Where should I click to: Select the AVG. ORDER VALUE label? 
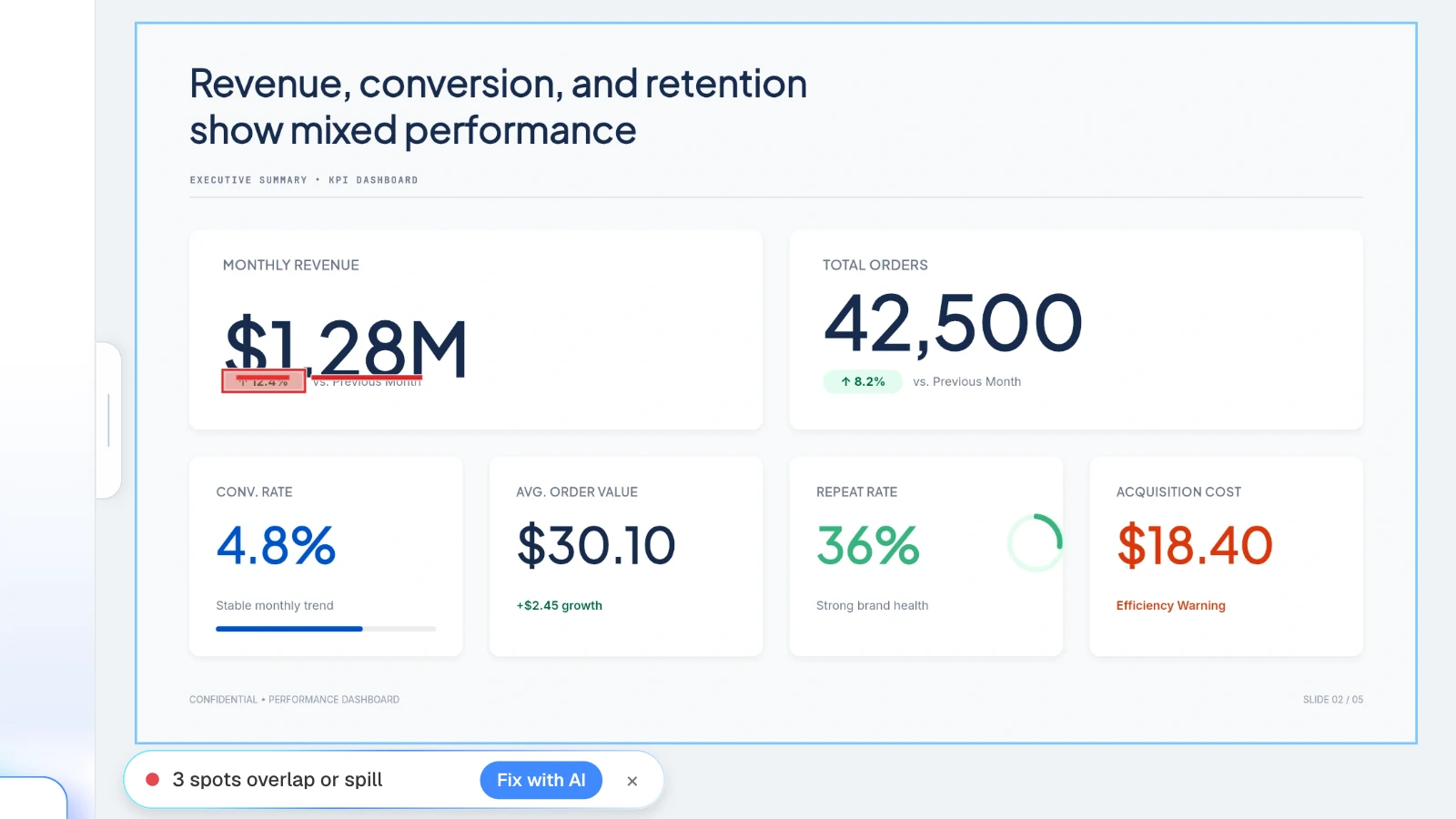pyautogui.click(x=577, y=491)
